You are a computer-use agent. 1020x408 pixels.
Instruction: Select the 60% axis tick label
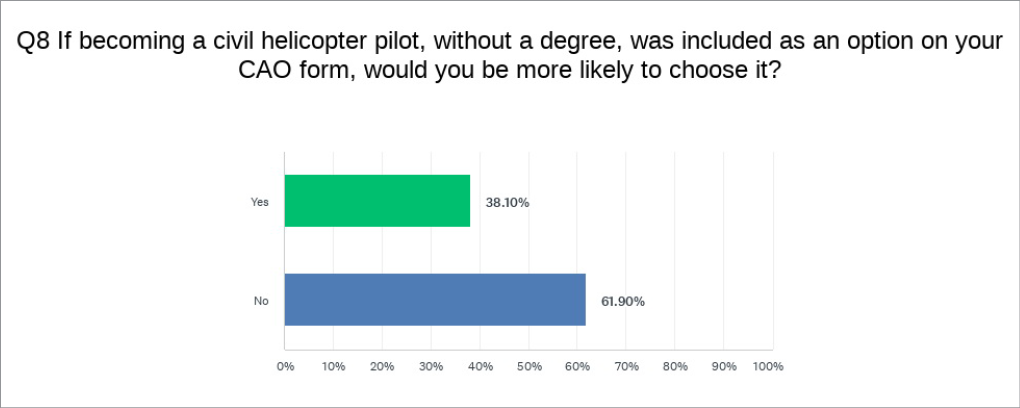[577, 366]
